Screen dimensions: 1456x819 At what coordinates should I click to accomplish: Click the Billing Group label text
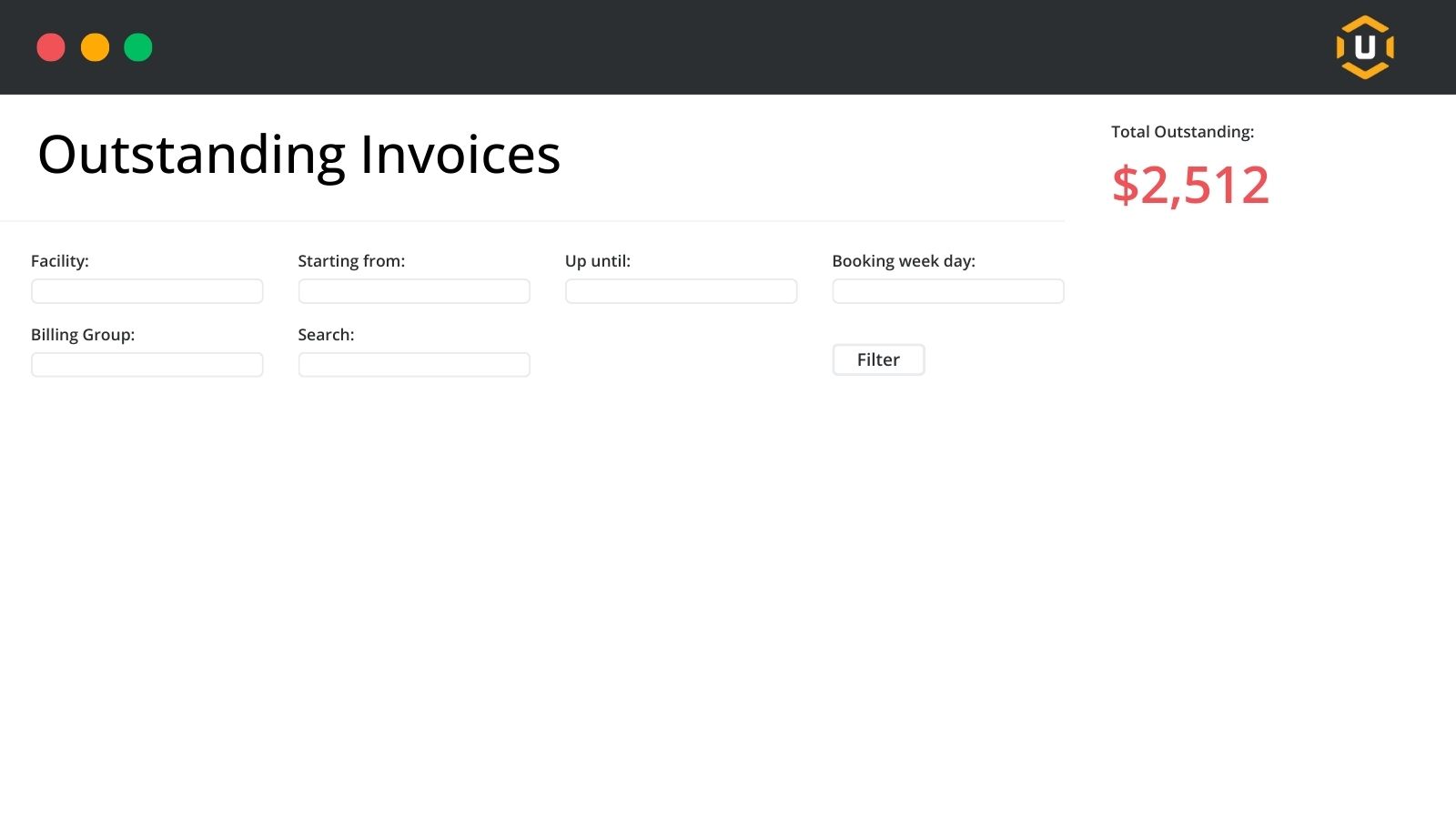pyautogui.click(x=83, y=335)
